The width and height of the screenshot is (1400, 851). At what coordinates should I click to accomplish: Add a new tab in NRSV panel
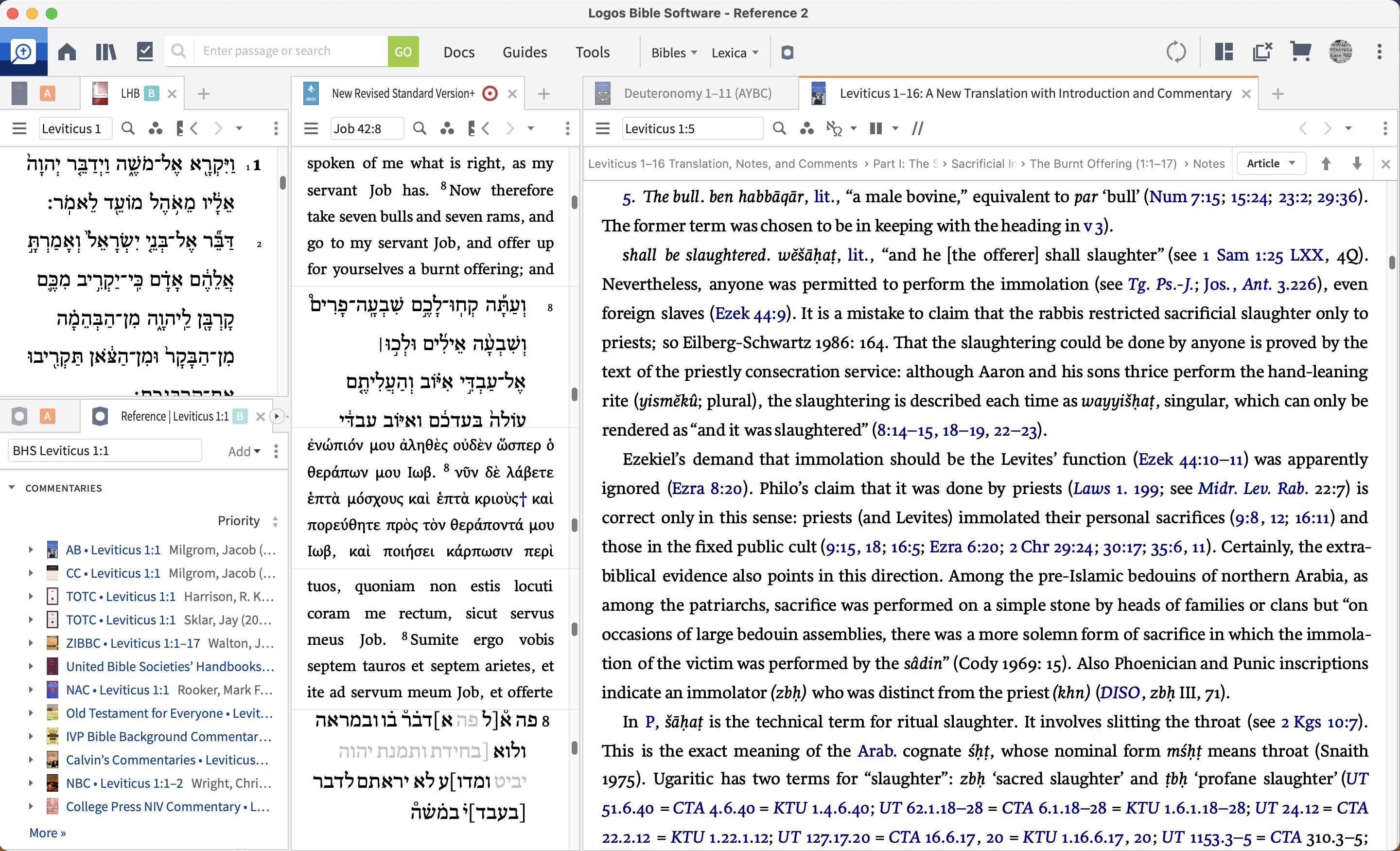tap(543, 93)
